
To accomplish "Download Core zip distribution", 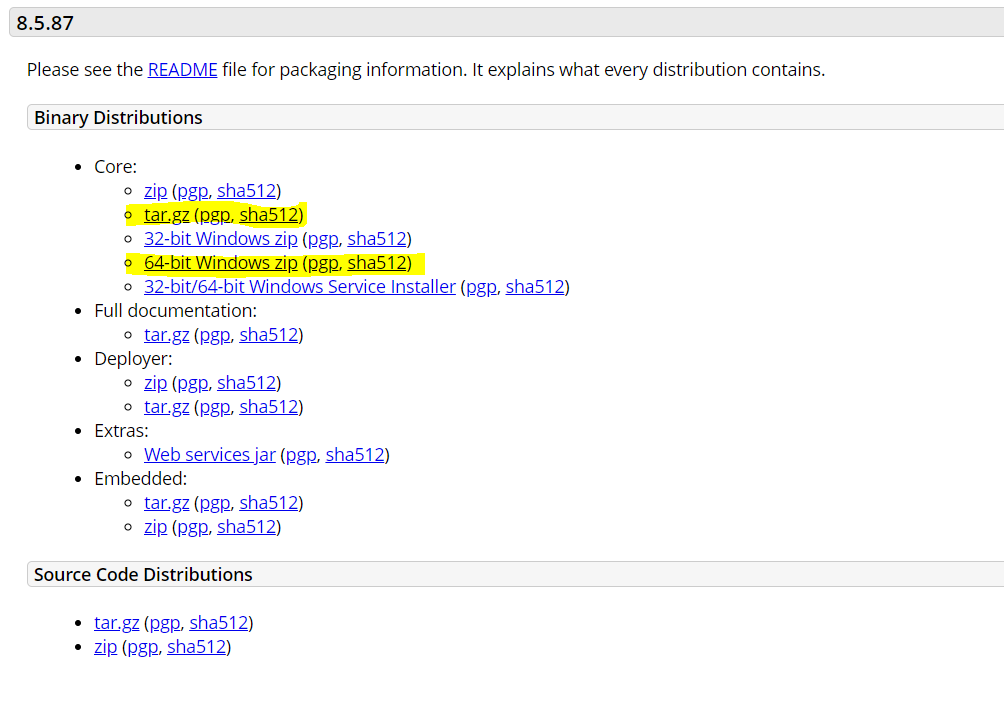I will coord(156,191).
